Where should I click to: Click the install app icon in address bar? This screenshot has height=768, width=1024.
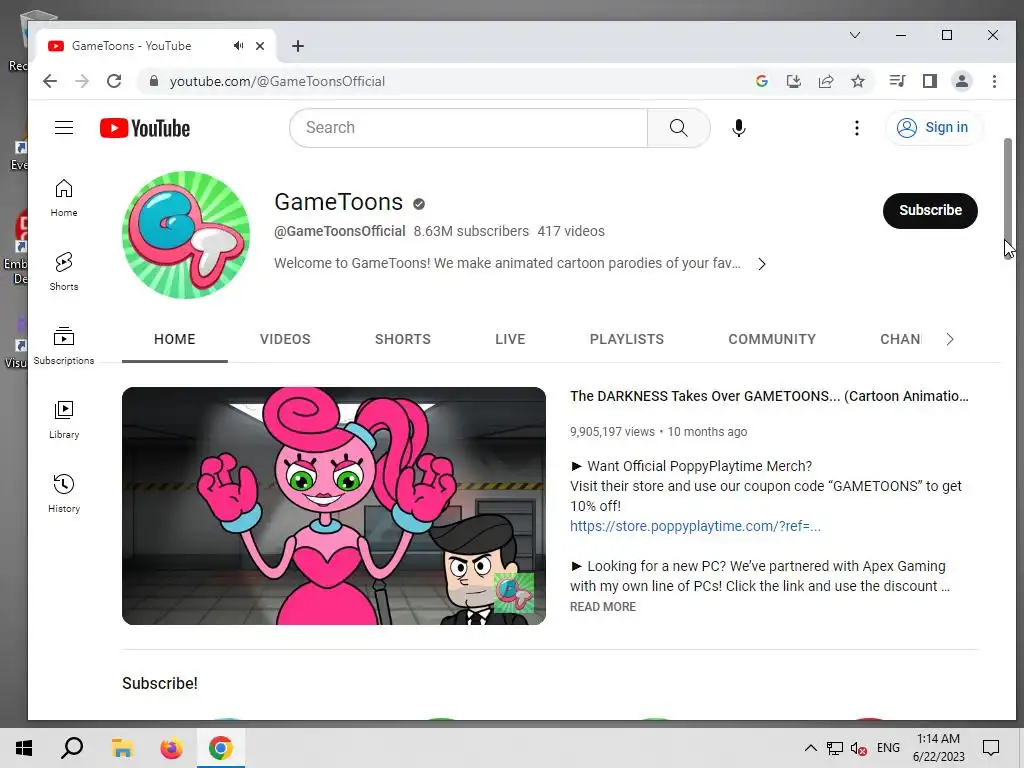coord(793,81)
